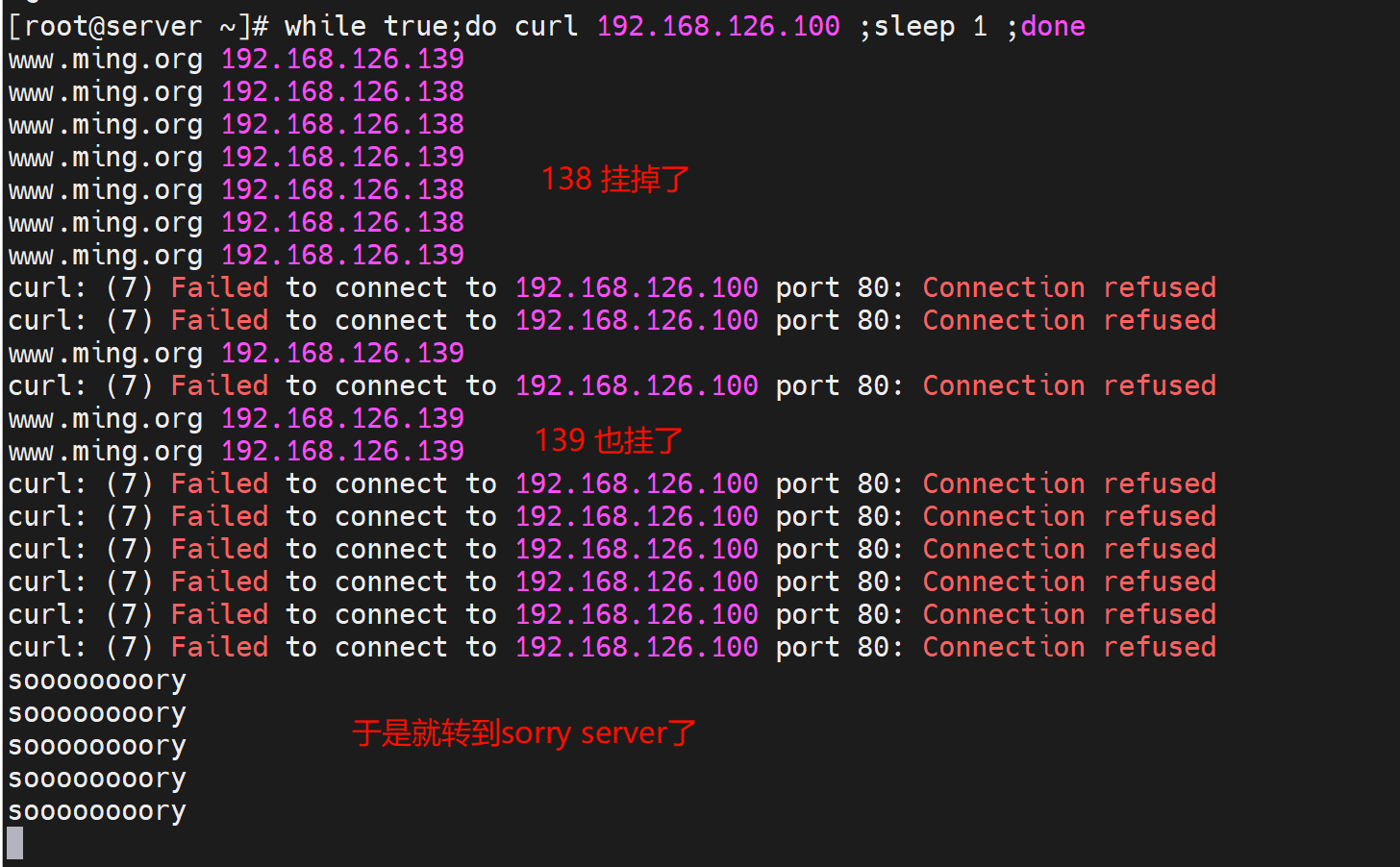Image resolution: width=1400 pixels, height=867 pixels.
Task: Click the magenta 'done' keyword
Action: [1053, 26]
